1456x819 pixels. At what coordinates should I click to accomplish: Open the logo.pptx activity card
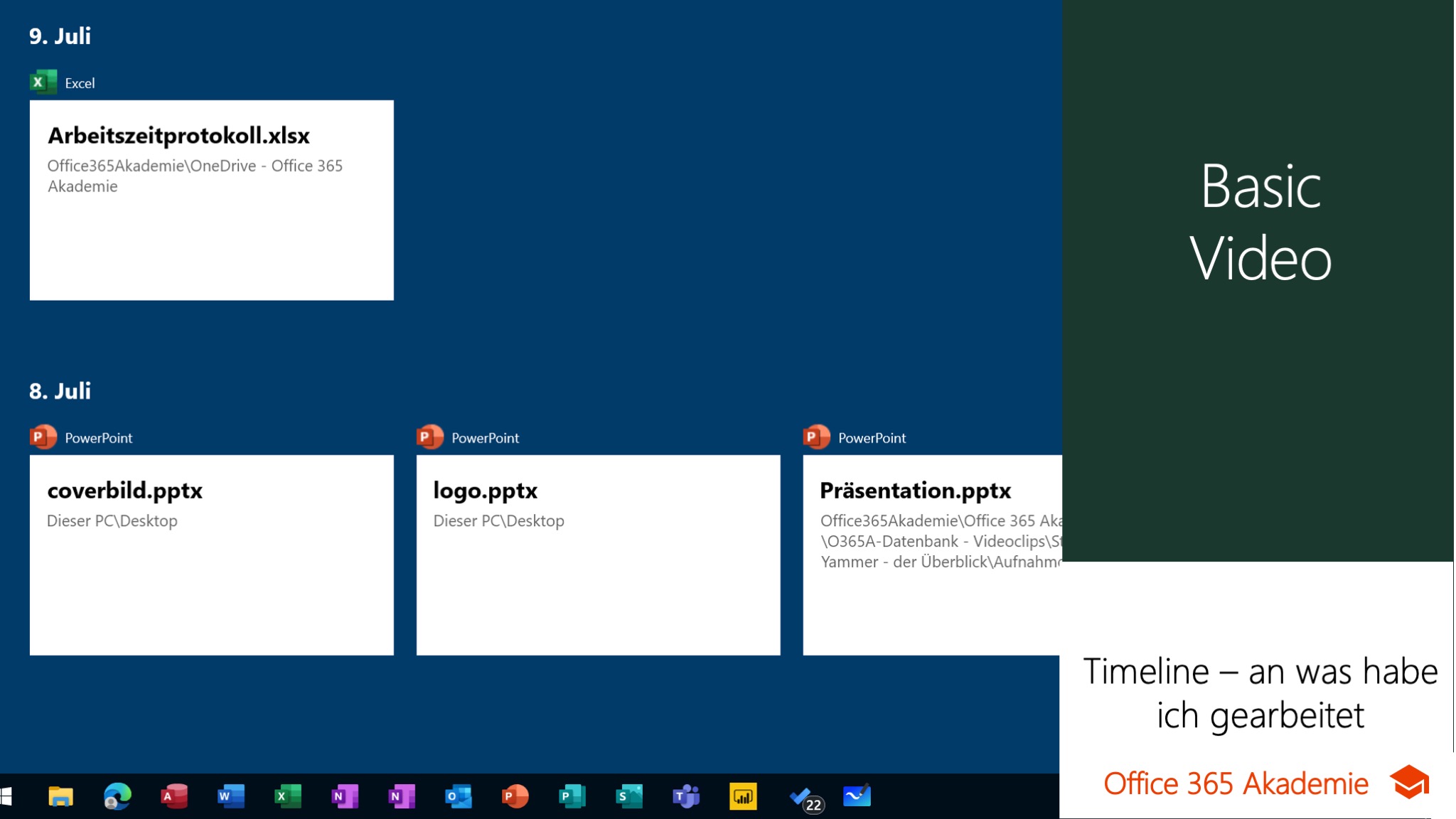(x=599, y=555)
